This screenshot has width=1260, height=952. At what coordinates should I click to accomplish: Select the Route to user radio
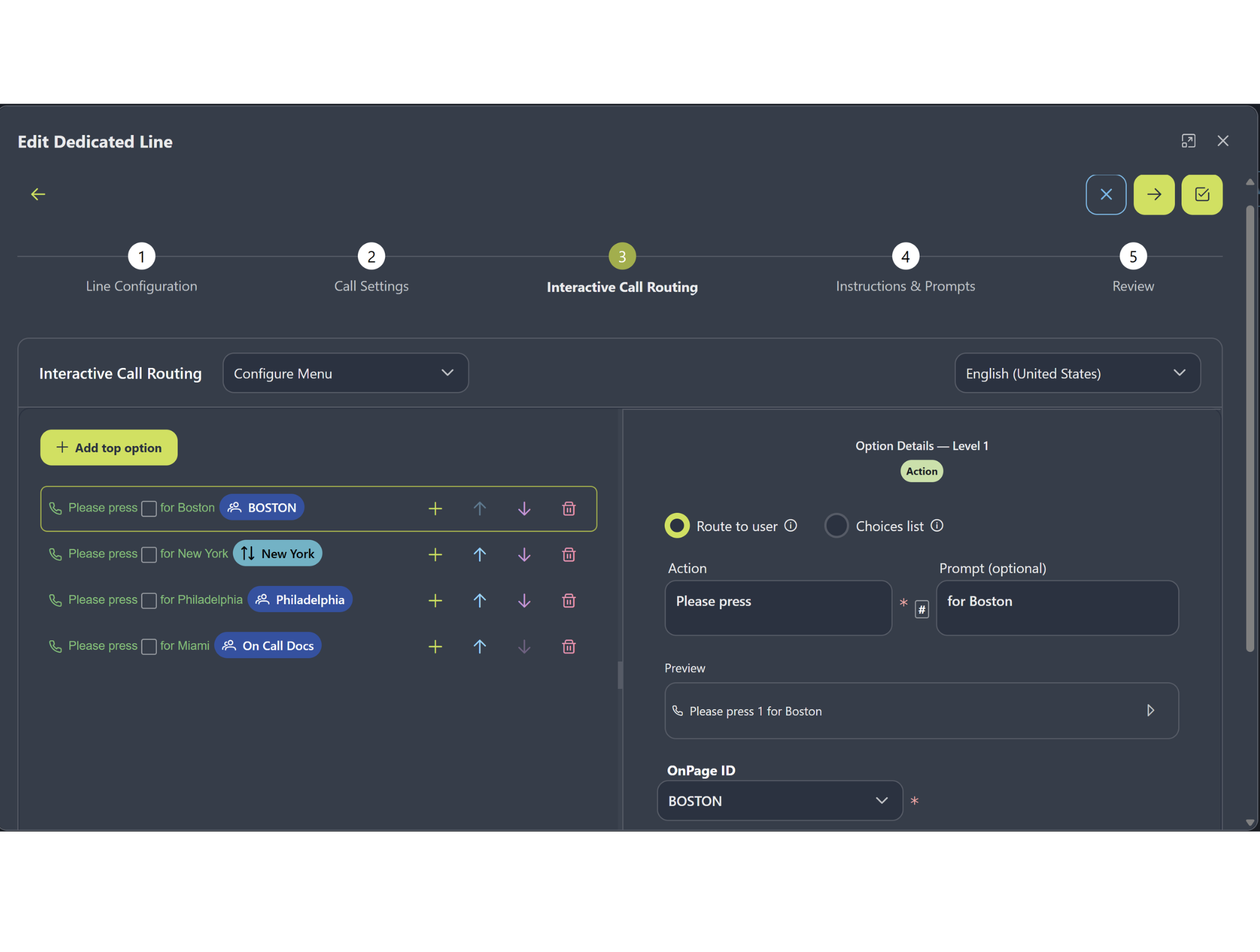(677, 526)
